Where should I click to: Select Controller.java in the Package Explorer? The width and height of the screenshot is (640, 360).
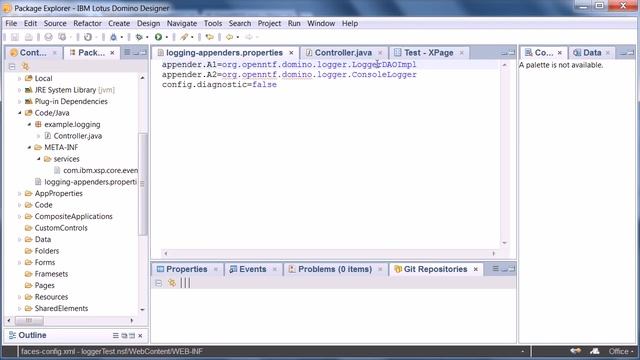click(x=78, y=136)
